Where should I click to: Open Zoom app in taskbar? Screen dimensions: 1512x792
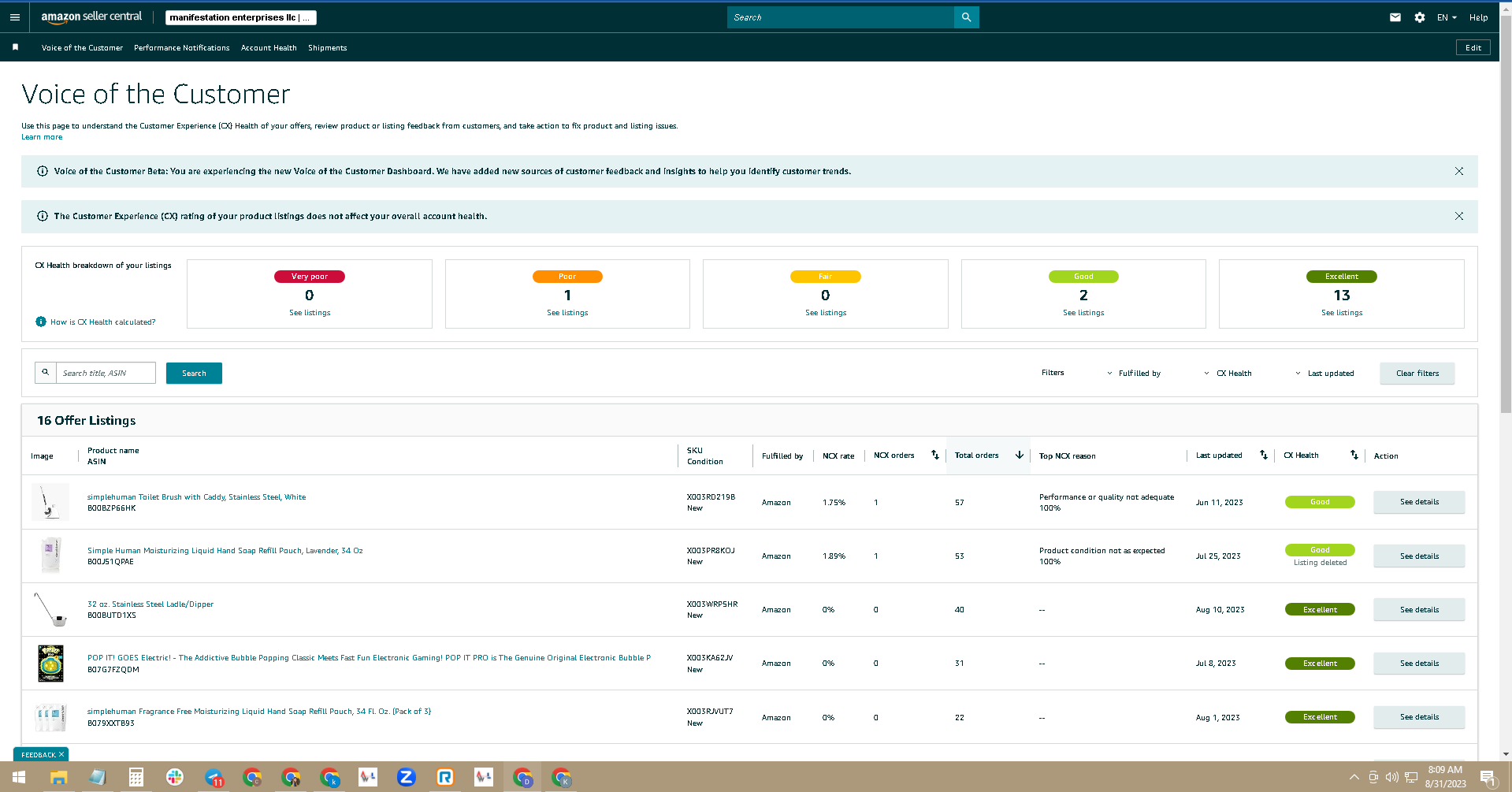[x=407, y=778]
